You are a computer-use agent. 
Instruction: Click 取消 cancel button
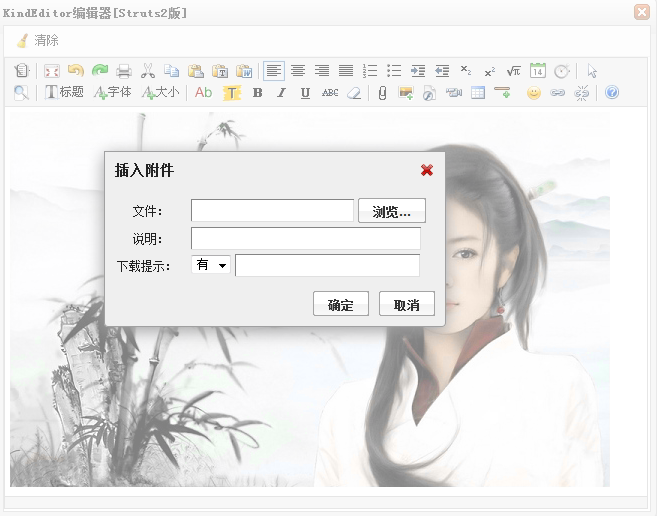click(406, 304)
